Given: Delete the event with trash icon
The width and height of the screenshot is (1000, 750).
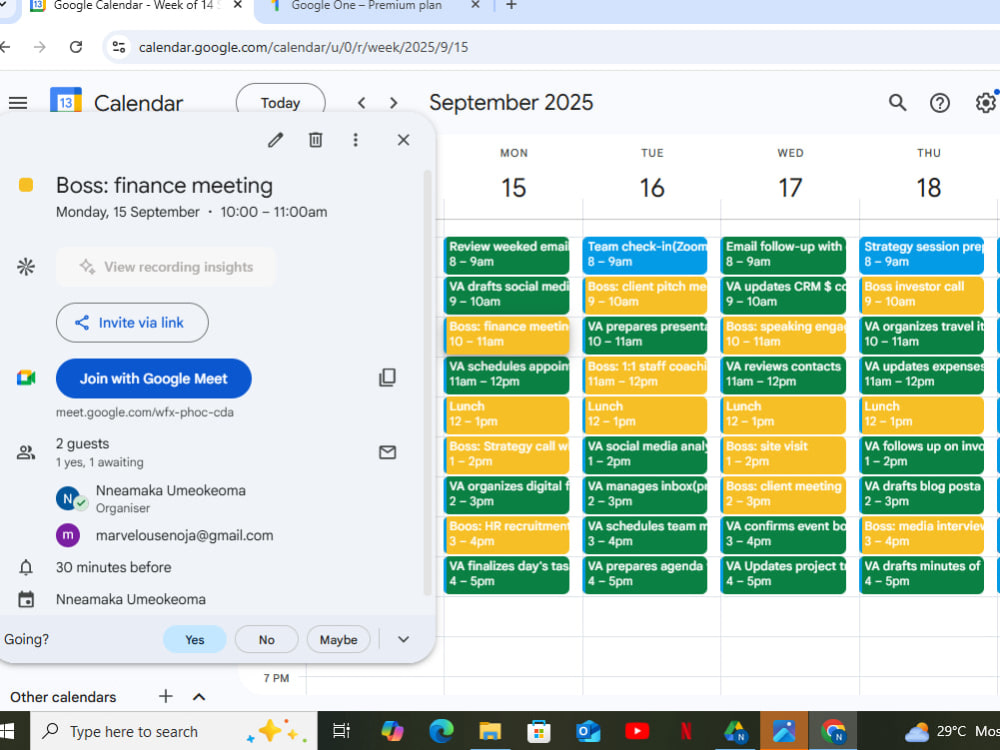Looking at the screenshot, I should point(316,140).
